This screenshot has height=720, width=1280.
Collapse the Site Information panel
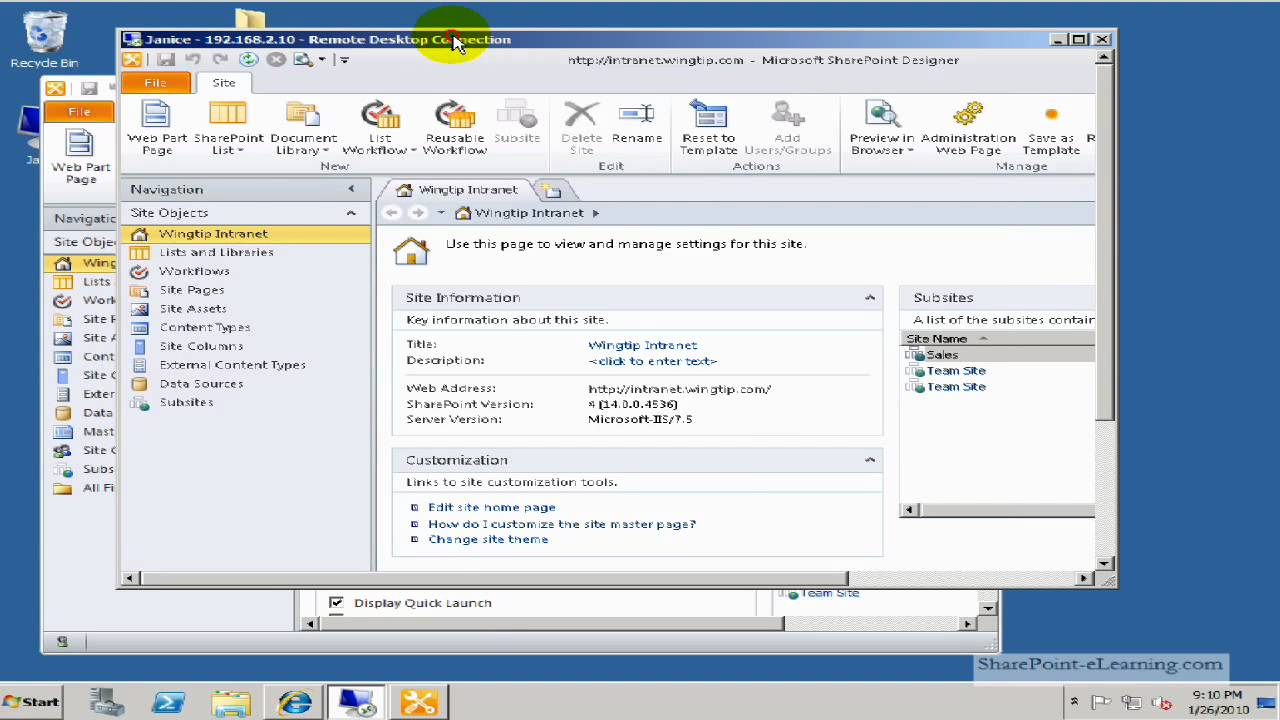870,297
